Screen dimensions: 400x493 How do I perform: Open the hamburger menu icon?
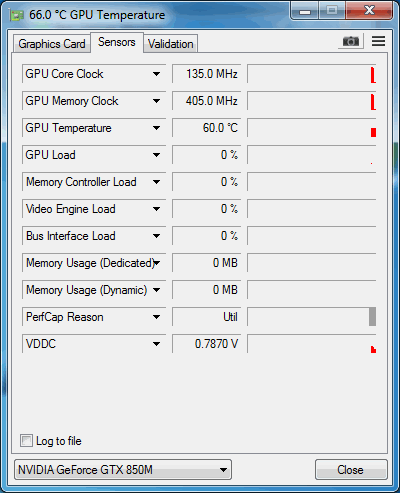[378, 41]
